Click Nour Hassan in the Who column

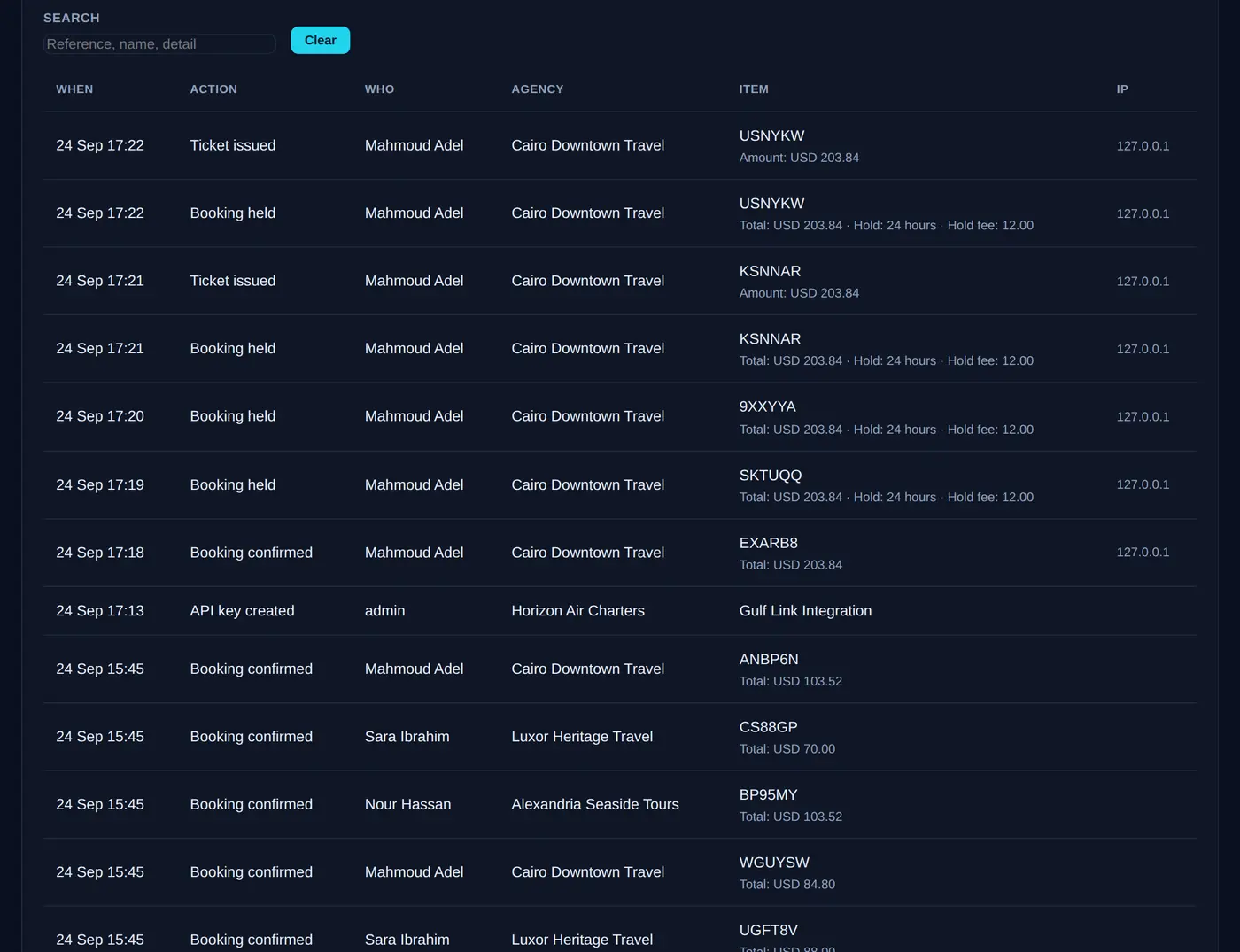[407, 804]
